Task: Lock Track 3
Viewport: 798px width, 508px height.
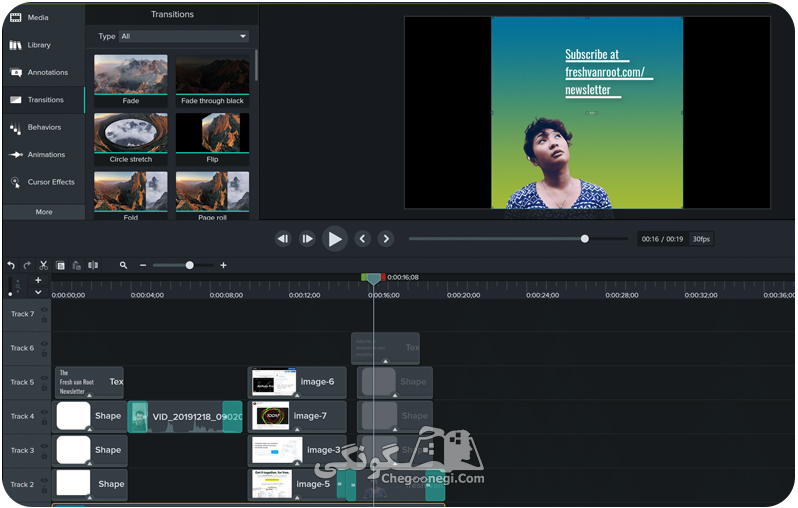Action: 44,456
